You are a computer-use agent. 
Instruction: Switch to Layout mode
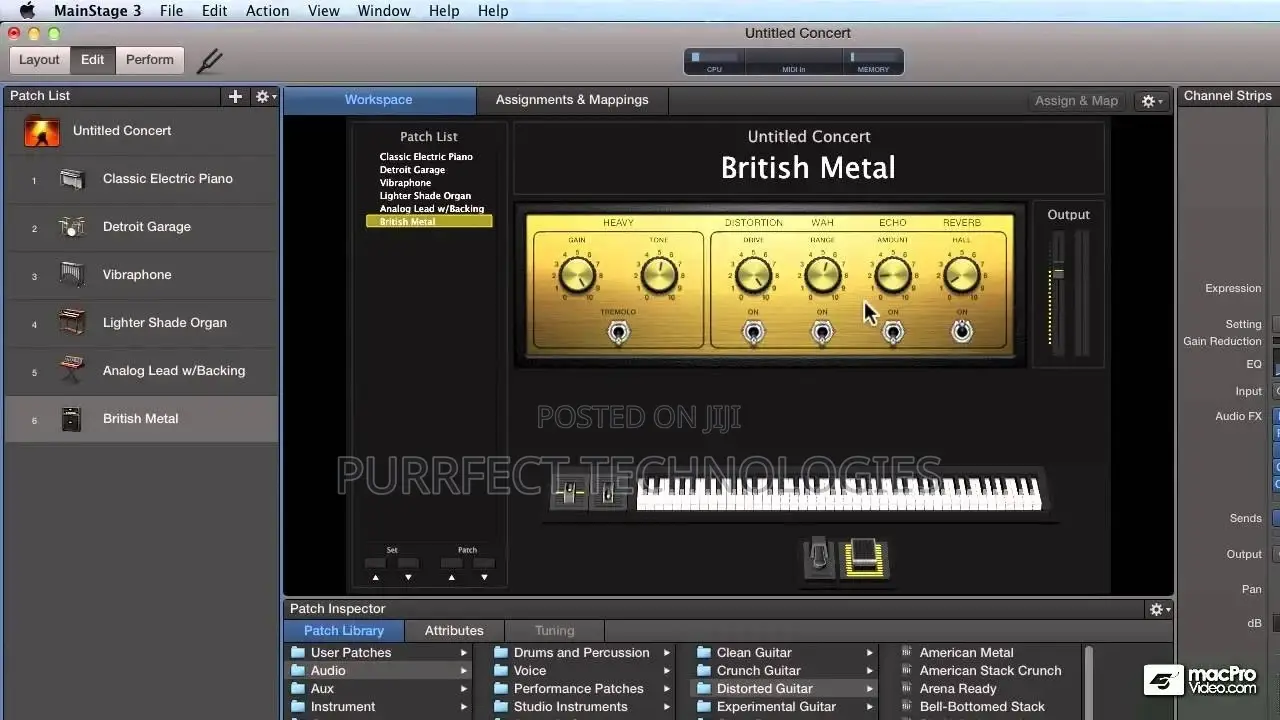(x=40, y=60)
